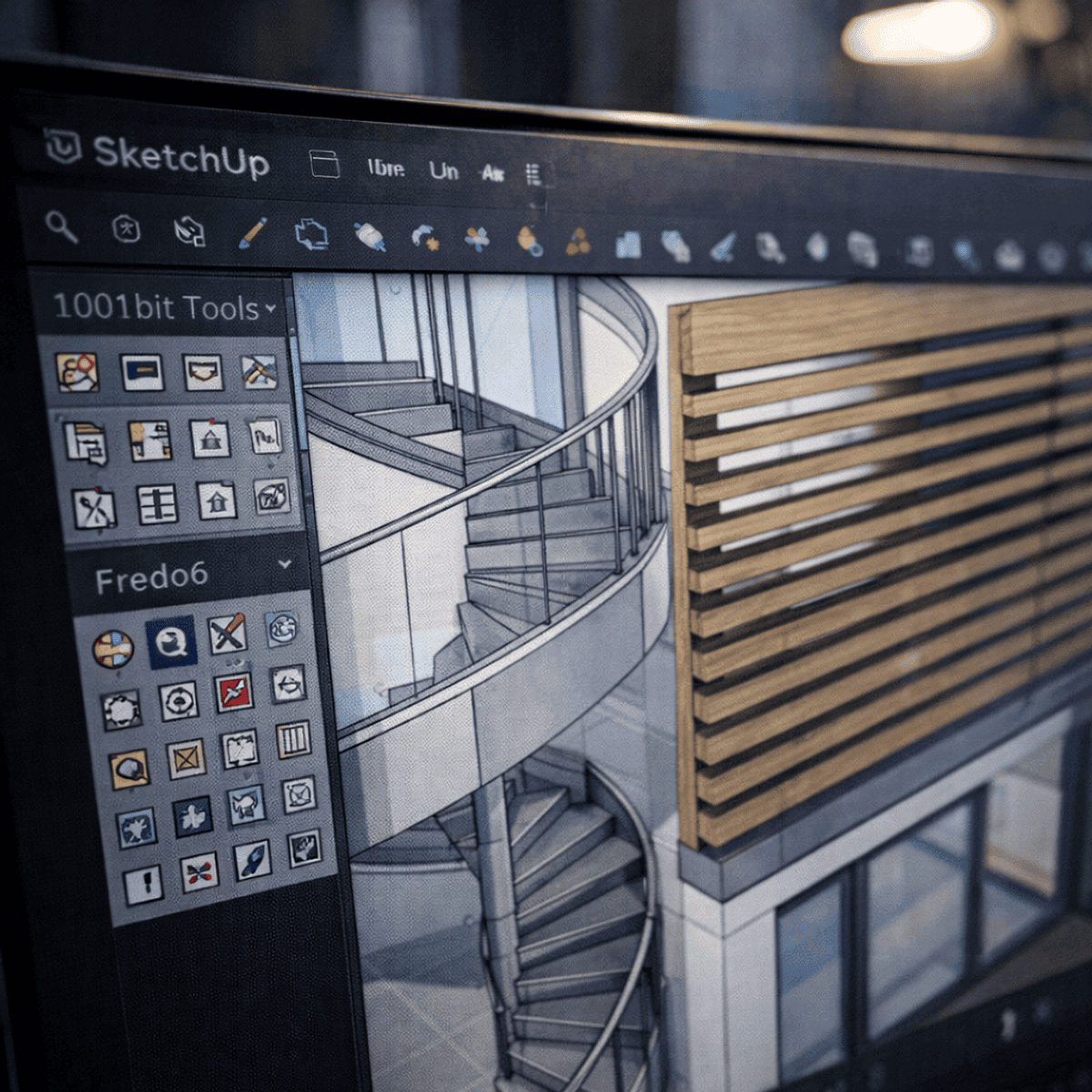Click the hexagon icon next to magnifier
The height and width of the screenshot is (1092, 1092).
[x=126, y=229]
